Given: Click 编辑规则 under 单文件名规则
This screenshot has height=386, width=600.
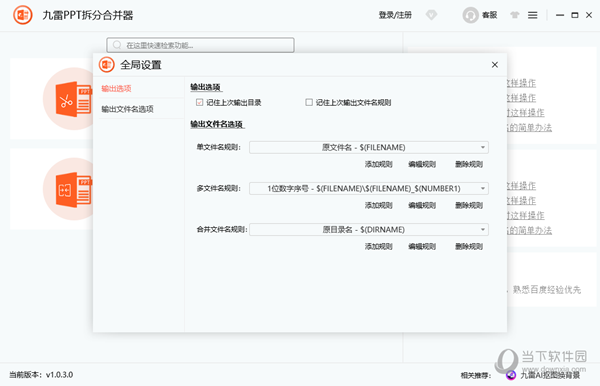Looking at the screenshot, I should coord(422,164).
